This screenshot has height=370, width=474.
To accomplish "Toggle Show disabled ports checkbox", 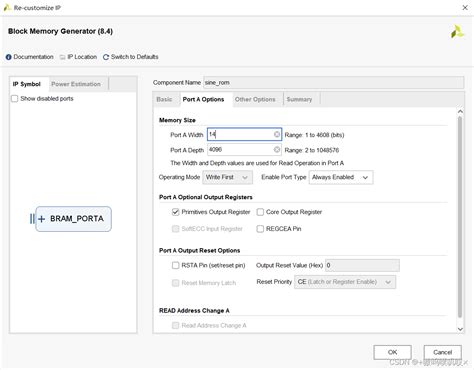I will pos(15,99).
